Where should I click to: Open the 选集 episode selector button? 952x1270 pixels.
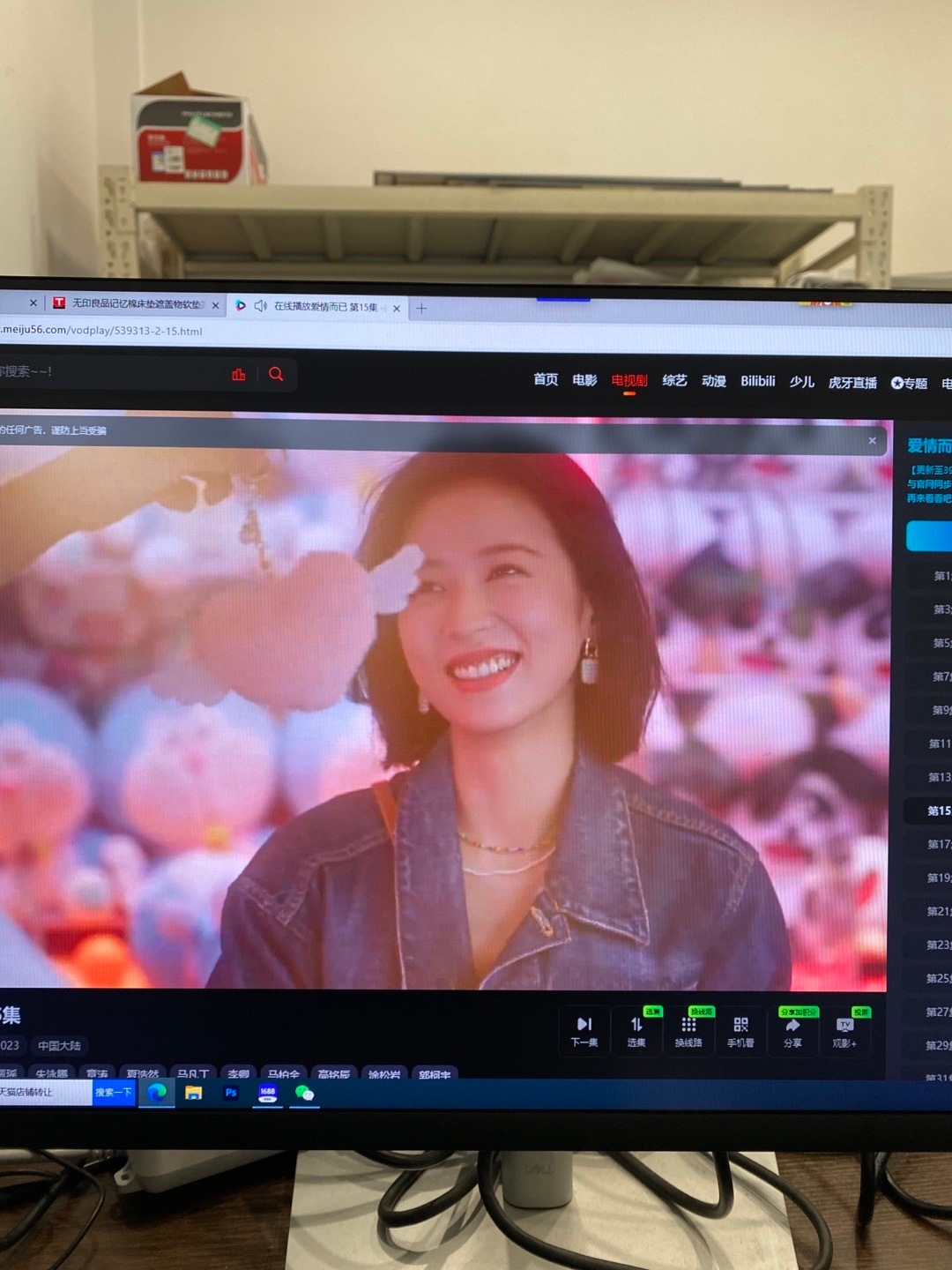point(636,1031)
